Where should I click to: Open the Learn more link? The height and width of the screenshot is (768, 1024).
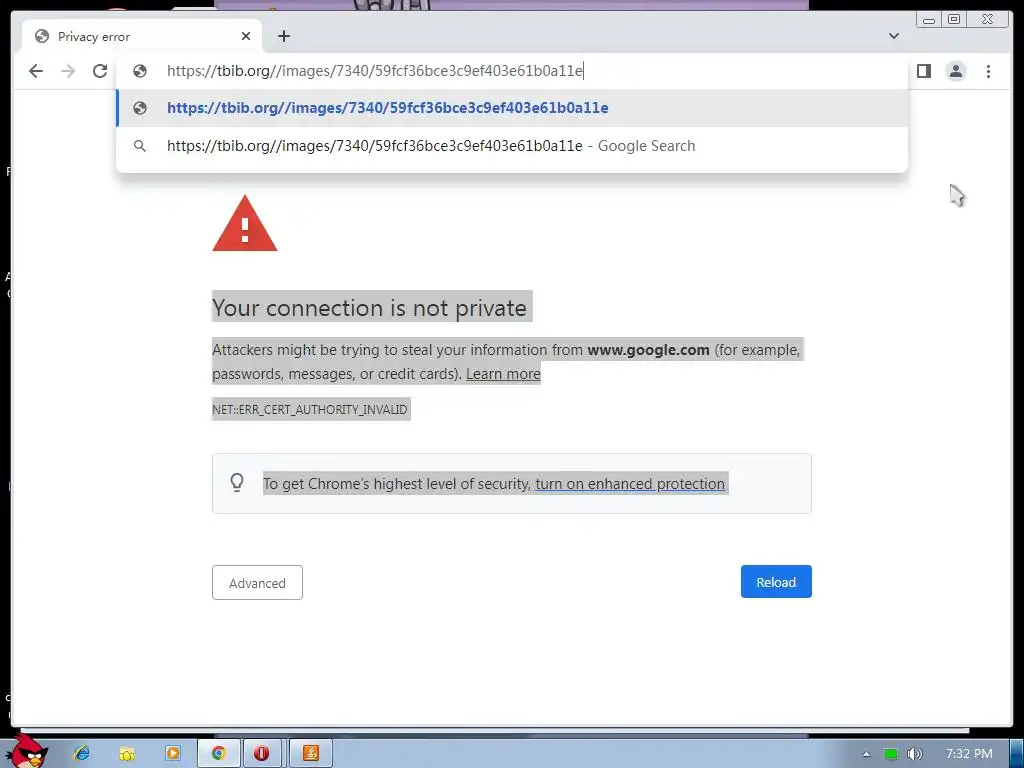tap(503, 374)
